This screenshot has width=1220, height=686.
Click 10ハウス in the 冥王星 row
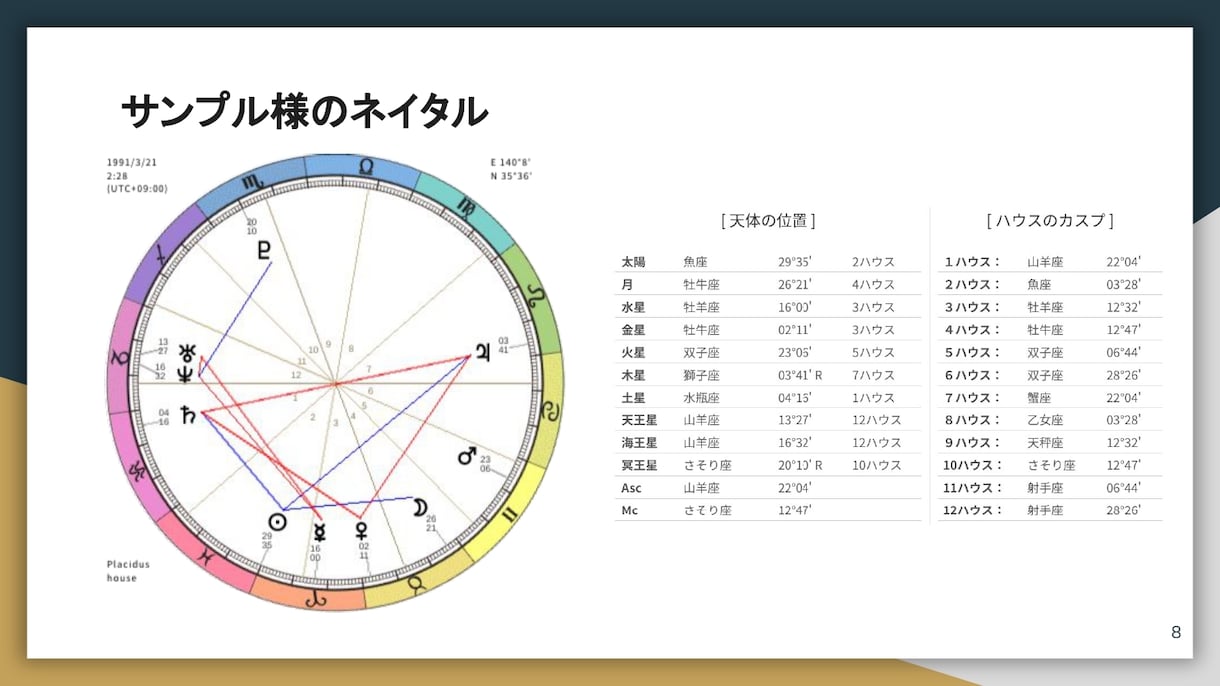(877, 465)
